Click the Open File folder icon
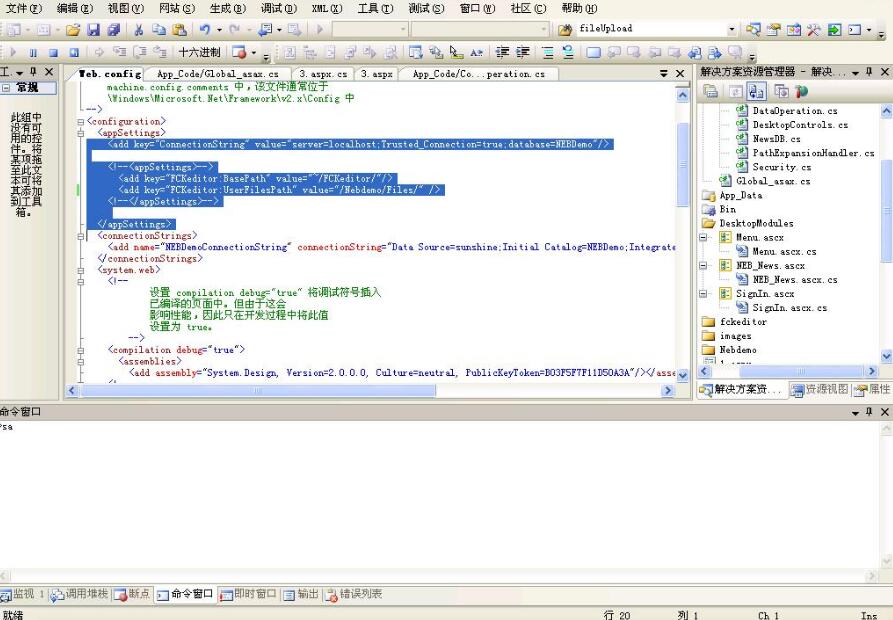The height and width of the screenshot is (620, 893). point(73,30)
